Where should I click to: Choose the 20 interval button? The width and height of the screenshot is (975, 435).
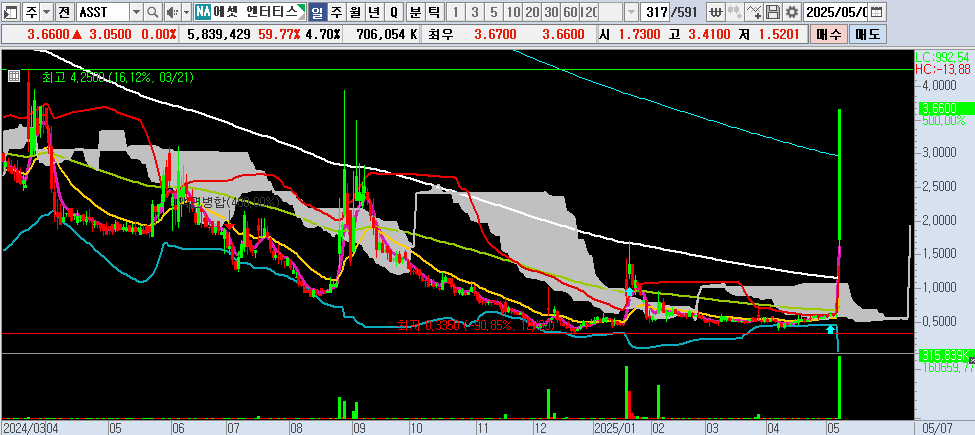(x=532, y=11)
